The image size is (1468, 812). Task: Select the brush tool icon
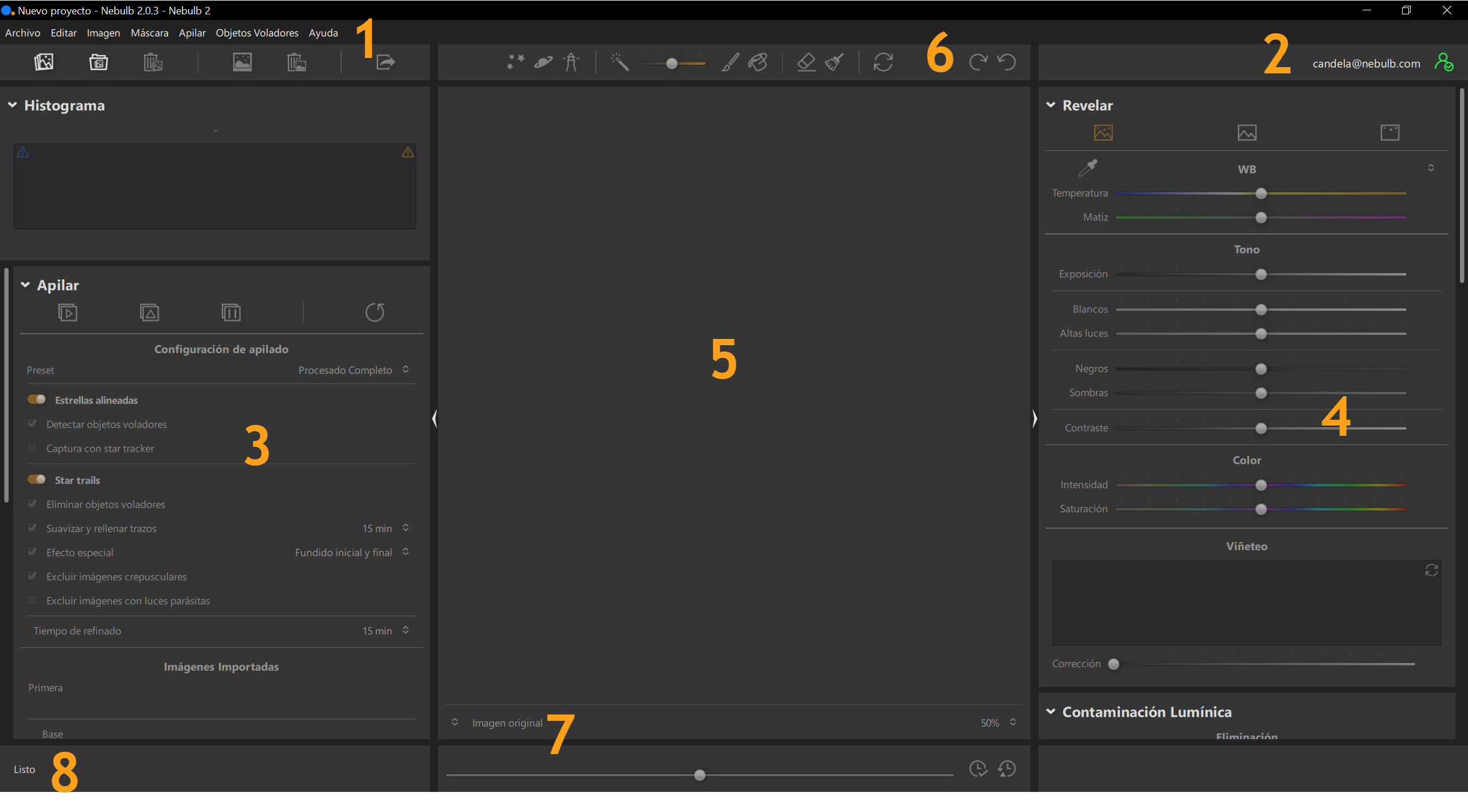729,62
